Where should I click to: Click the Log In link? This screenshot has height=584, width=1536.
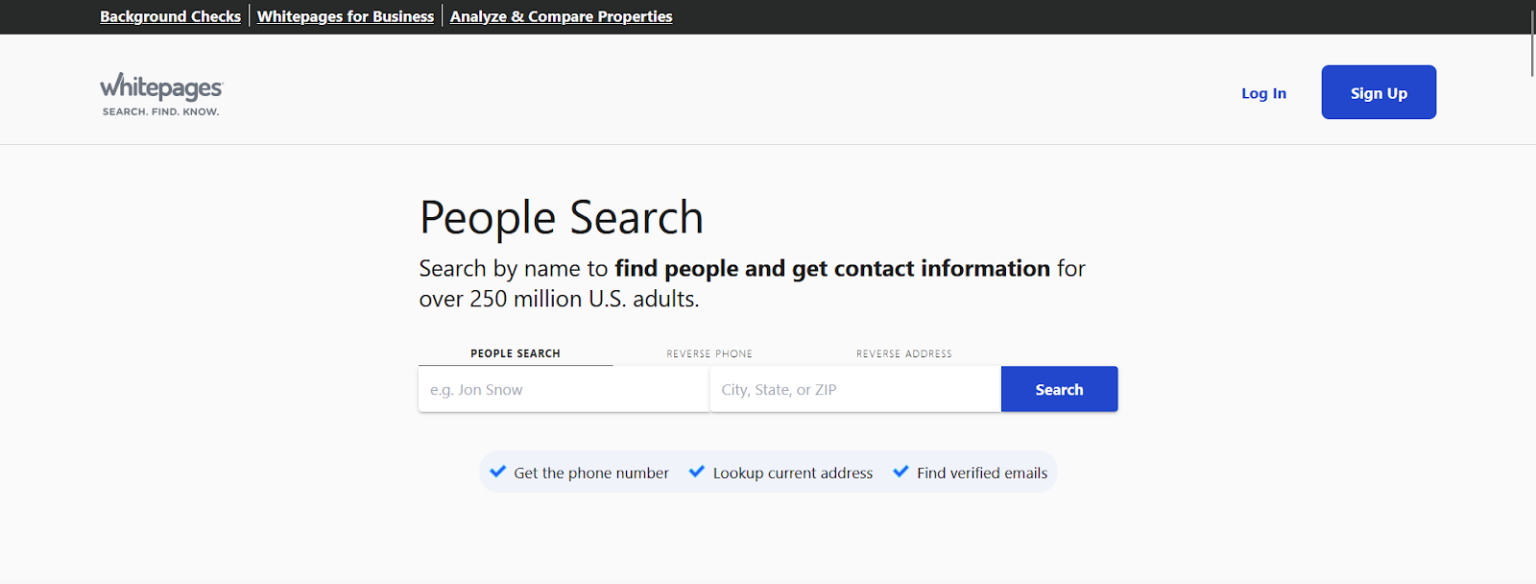coord(1263,92)
